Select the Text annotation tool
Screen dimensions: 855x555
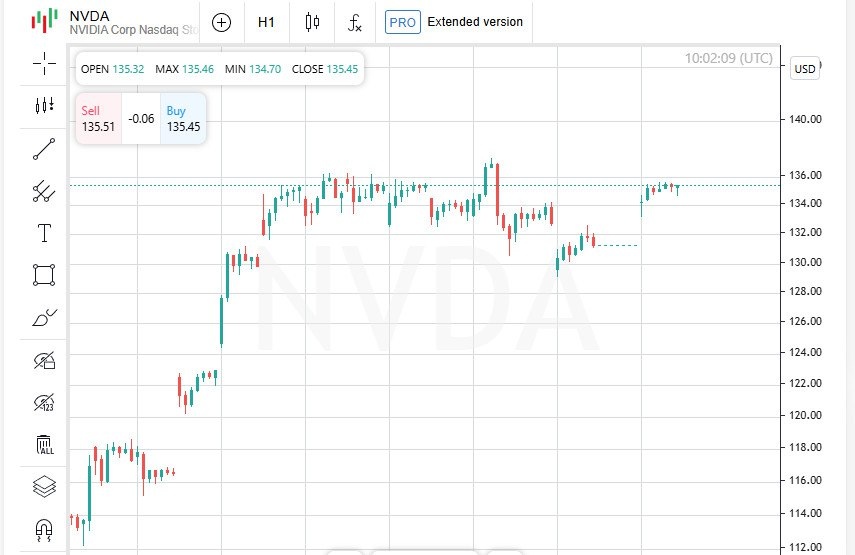click(x=44, y=233)
